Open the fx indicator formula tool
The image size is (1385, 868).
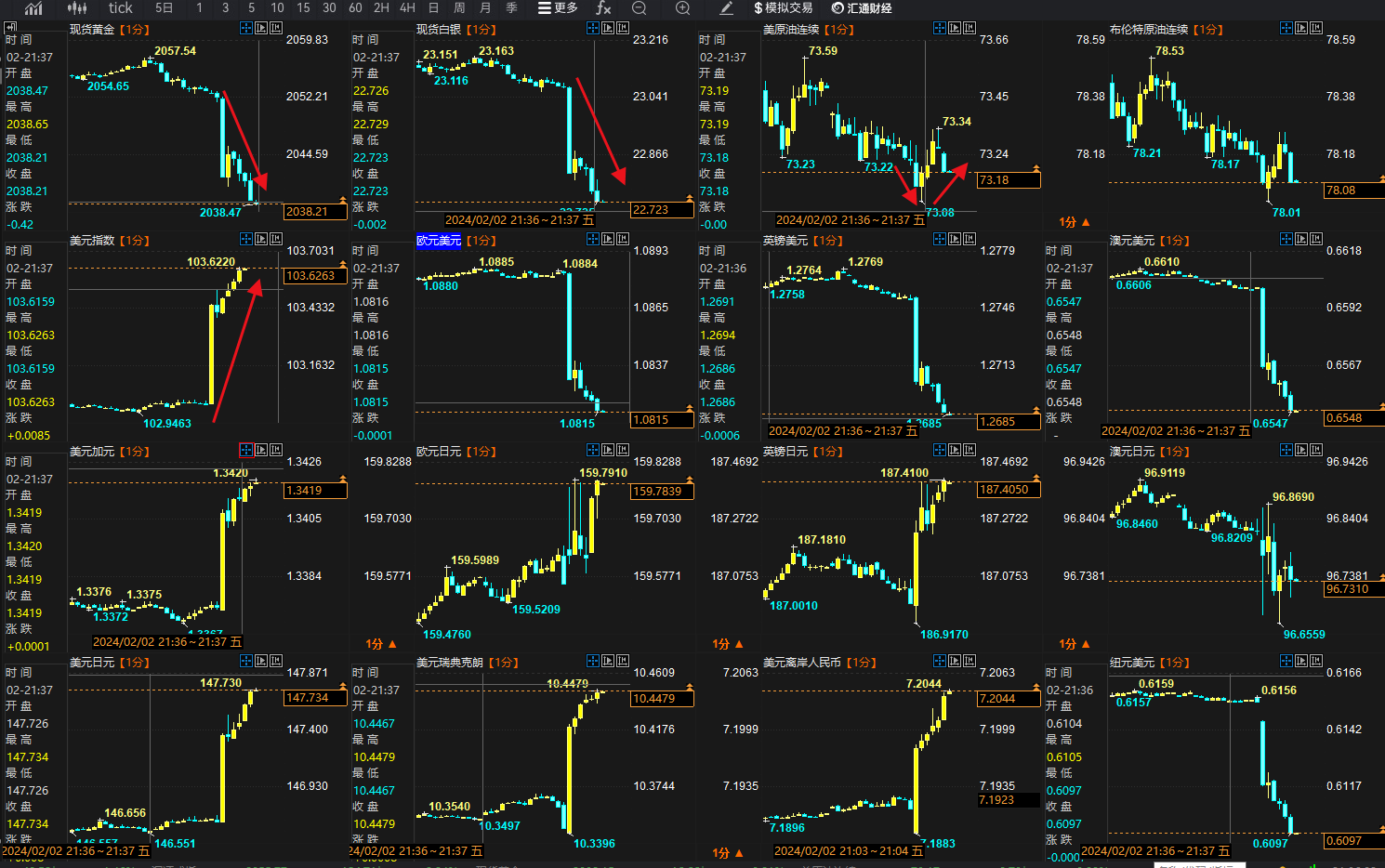(x=603, y=8)
